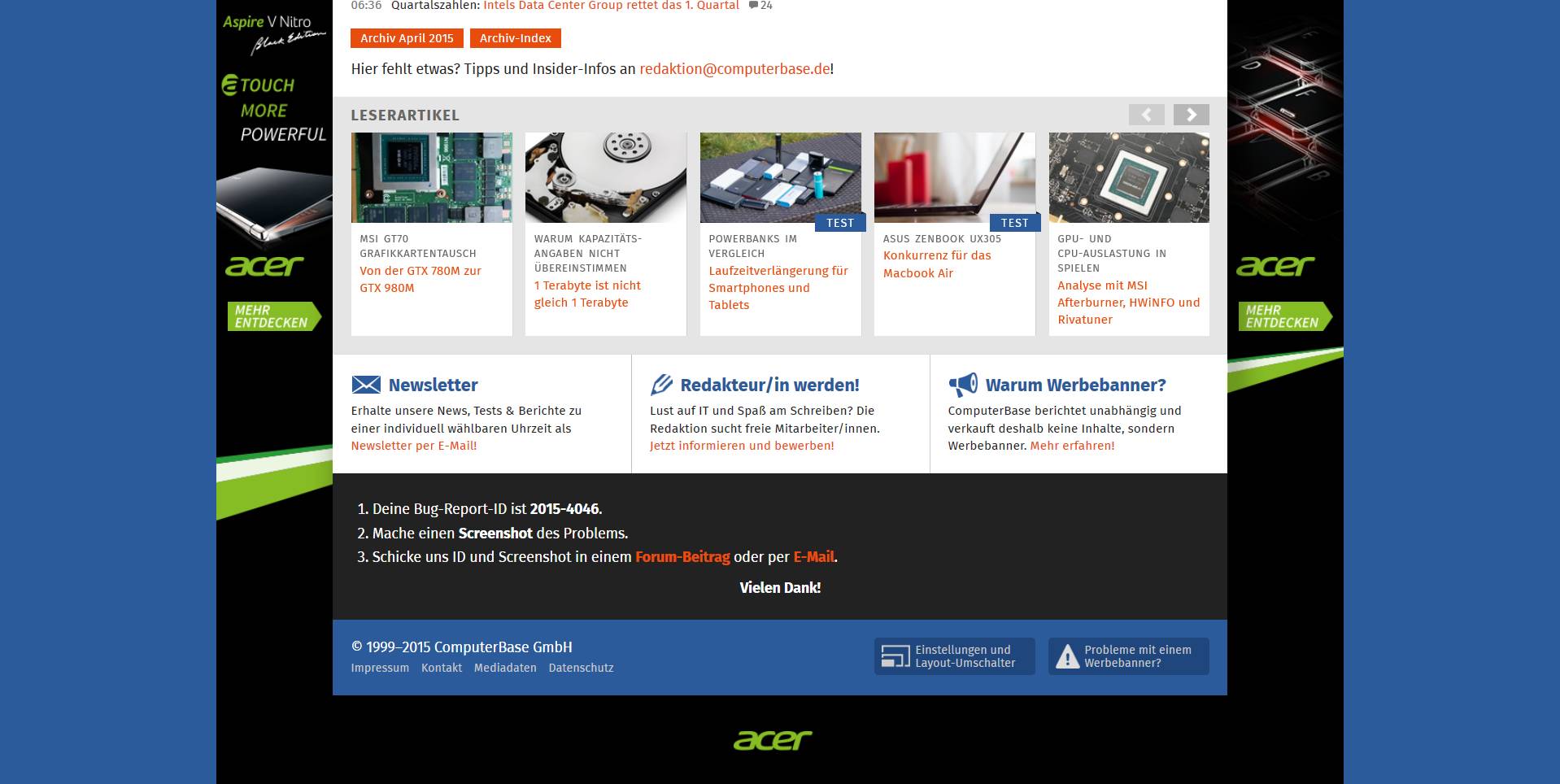
Task: Open comment bubble showing 24 comments
Action: (x=760, y=6)
